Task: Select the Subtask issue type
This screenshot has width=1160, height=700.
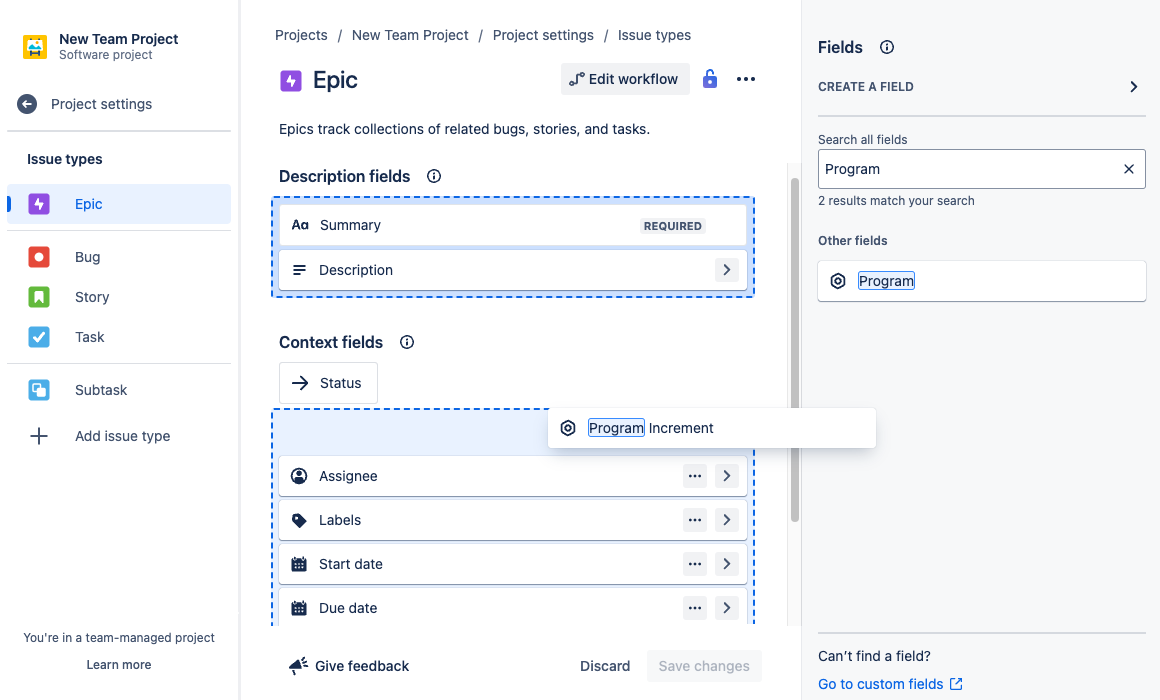Action: pyautogui.click(x=100, y=390)
